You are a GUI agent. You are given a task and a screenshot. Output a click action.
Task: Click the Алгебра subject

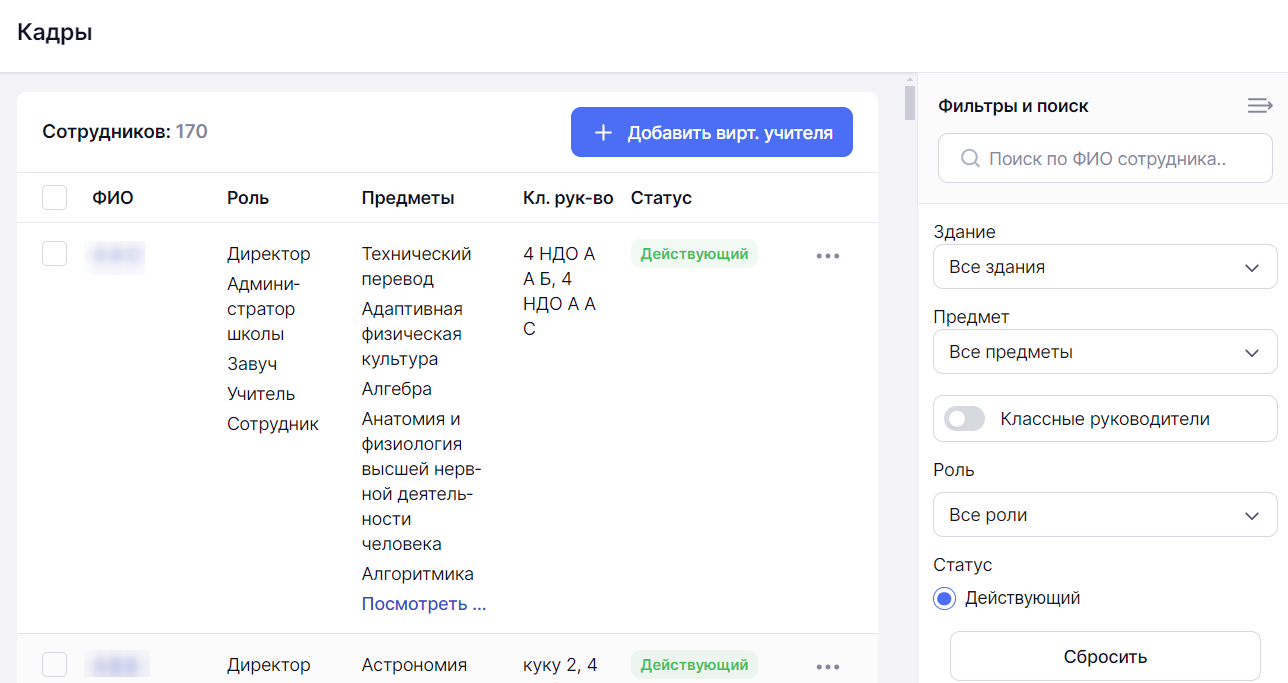[x=397, y=389]
